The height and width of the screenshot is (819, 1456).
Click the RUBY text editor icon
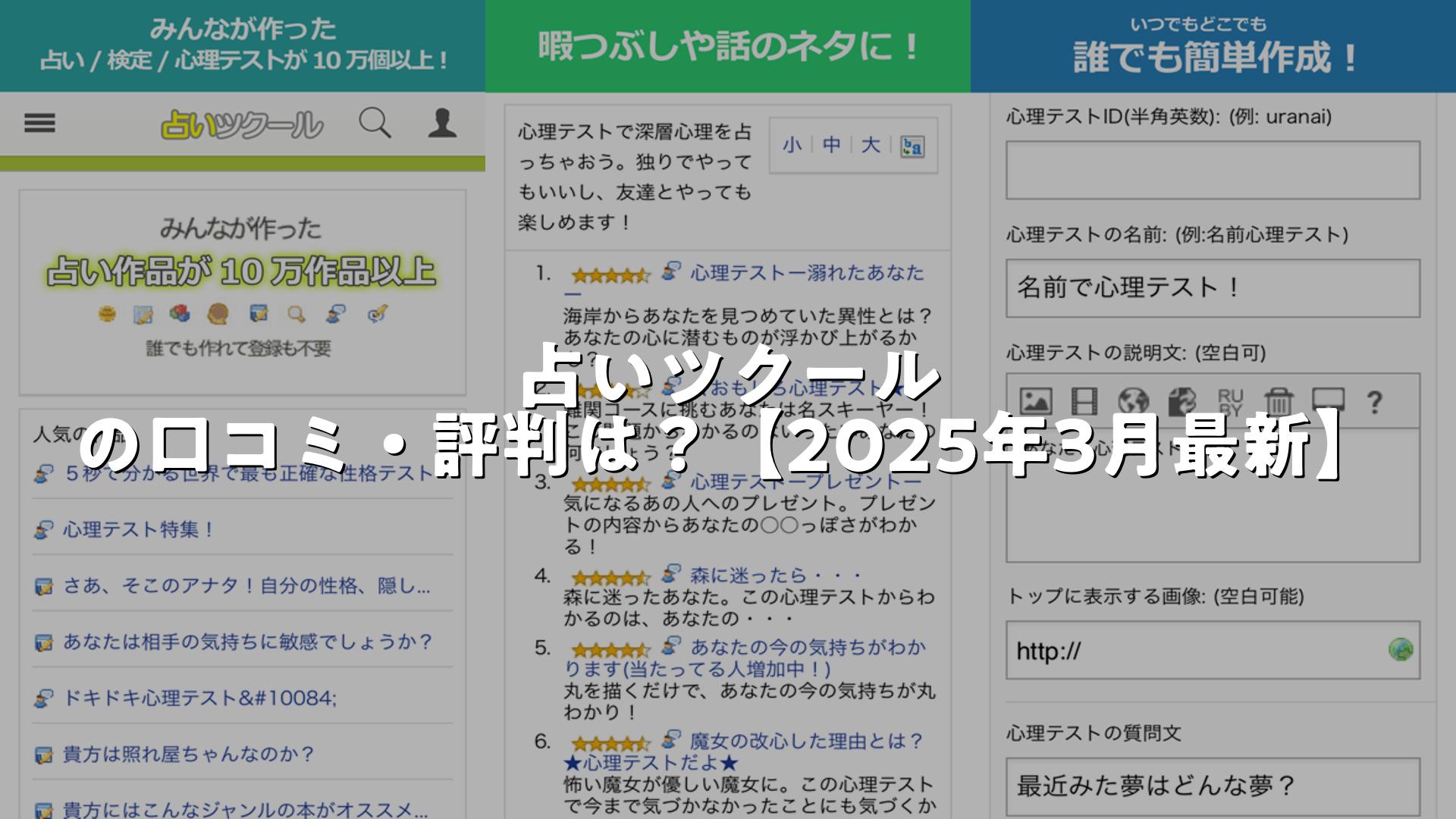(1230, 401)
